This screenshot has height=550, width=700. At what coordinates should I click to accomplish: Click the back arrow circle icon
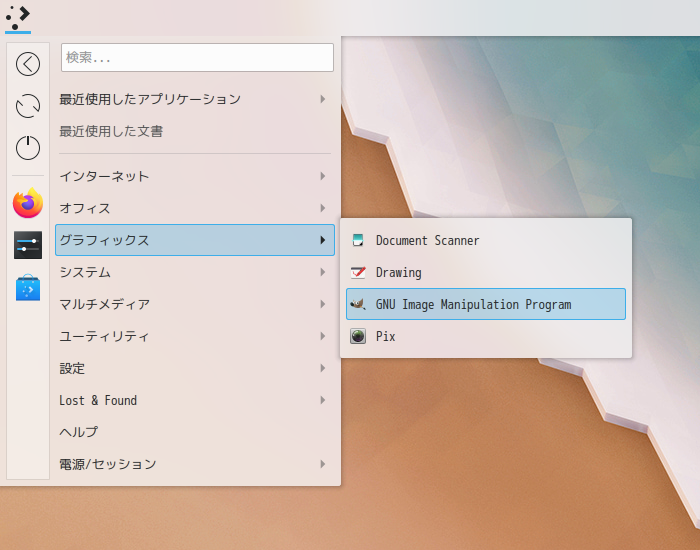(x=28, y=64)
